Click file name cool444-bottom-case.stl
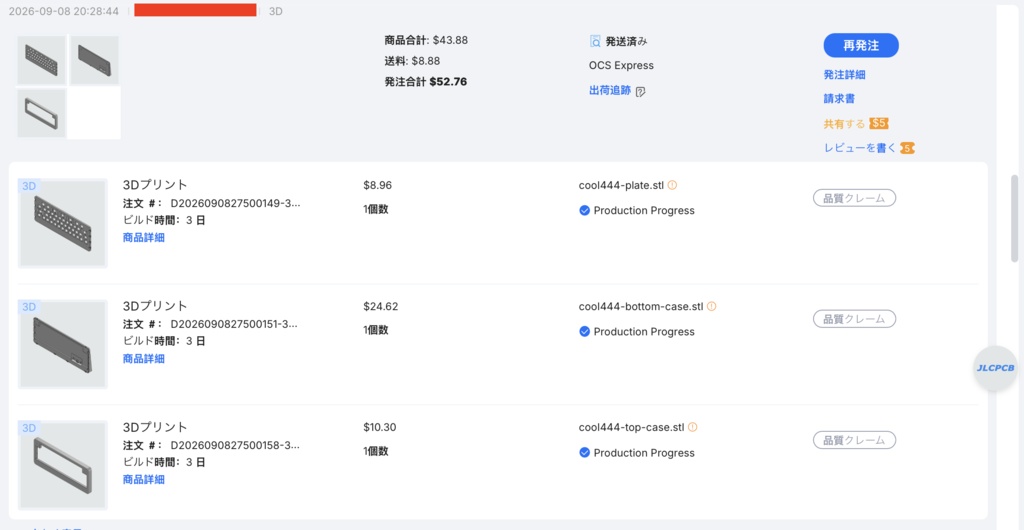The width and height of the screenshot is (1024, 530). (641, 305)
